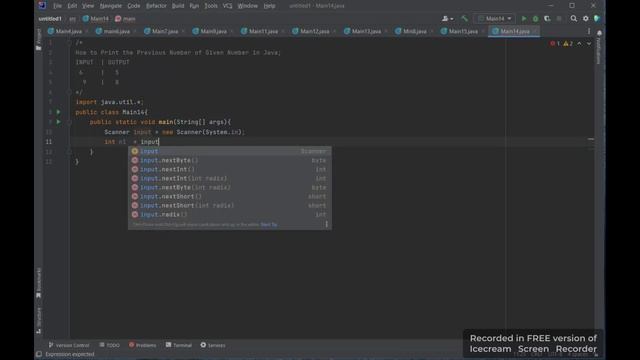Open the VCS menu

point(227,6)
